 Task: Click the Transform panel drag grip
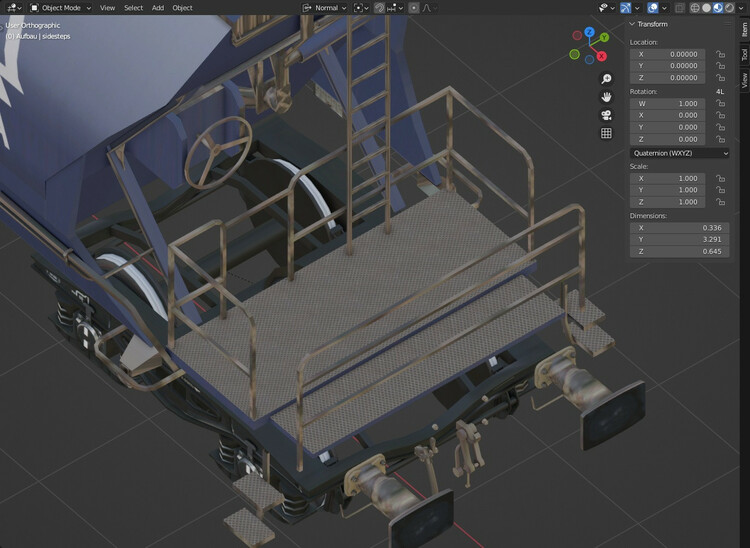[728, 24]
